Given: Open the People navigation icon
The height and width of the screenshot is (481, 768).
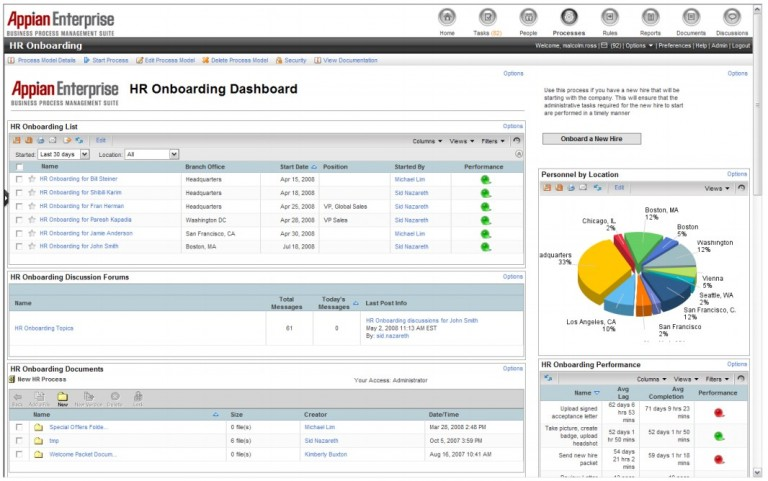Looking at the screenshot, I should pos(528,17).
